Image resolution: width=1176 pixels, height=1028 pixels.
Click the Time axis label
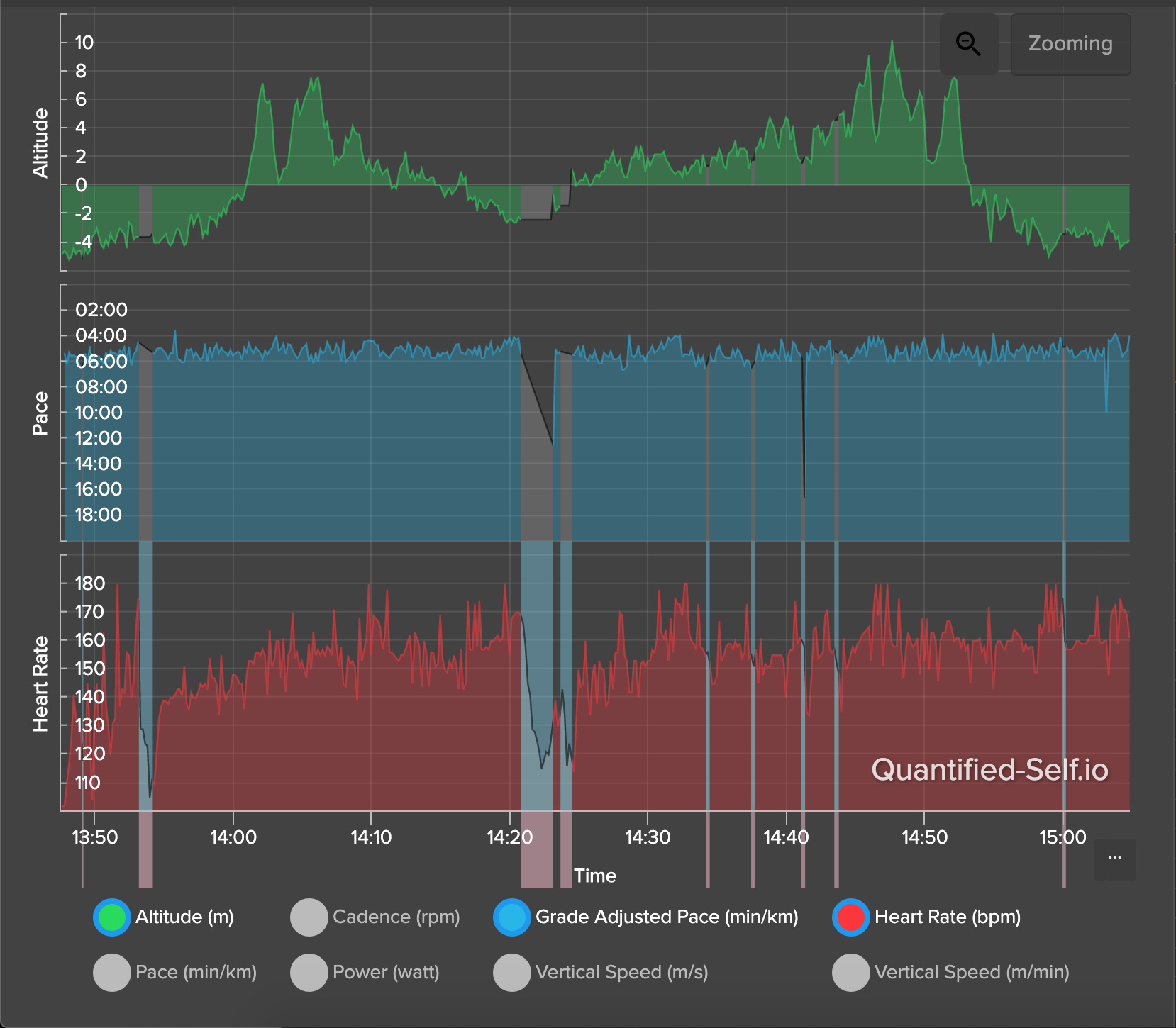[x=596, y=876]
